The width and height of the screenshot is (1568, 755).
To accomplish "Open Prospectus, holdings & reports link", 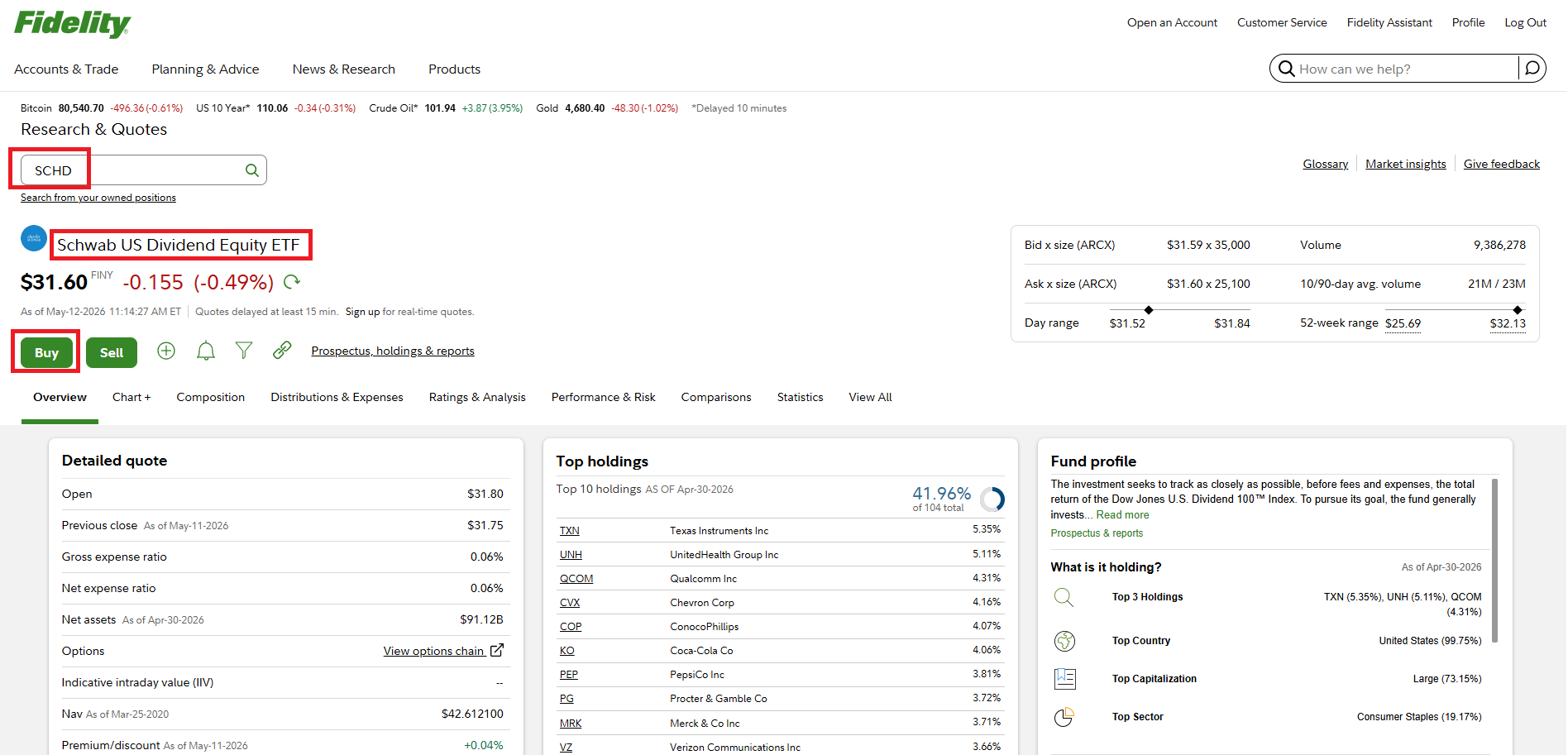I will pos(393,351).
